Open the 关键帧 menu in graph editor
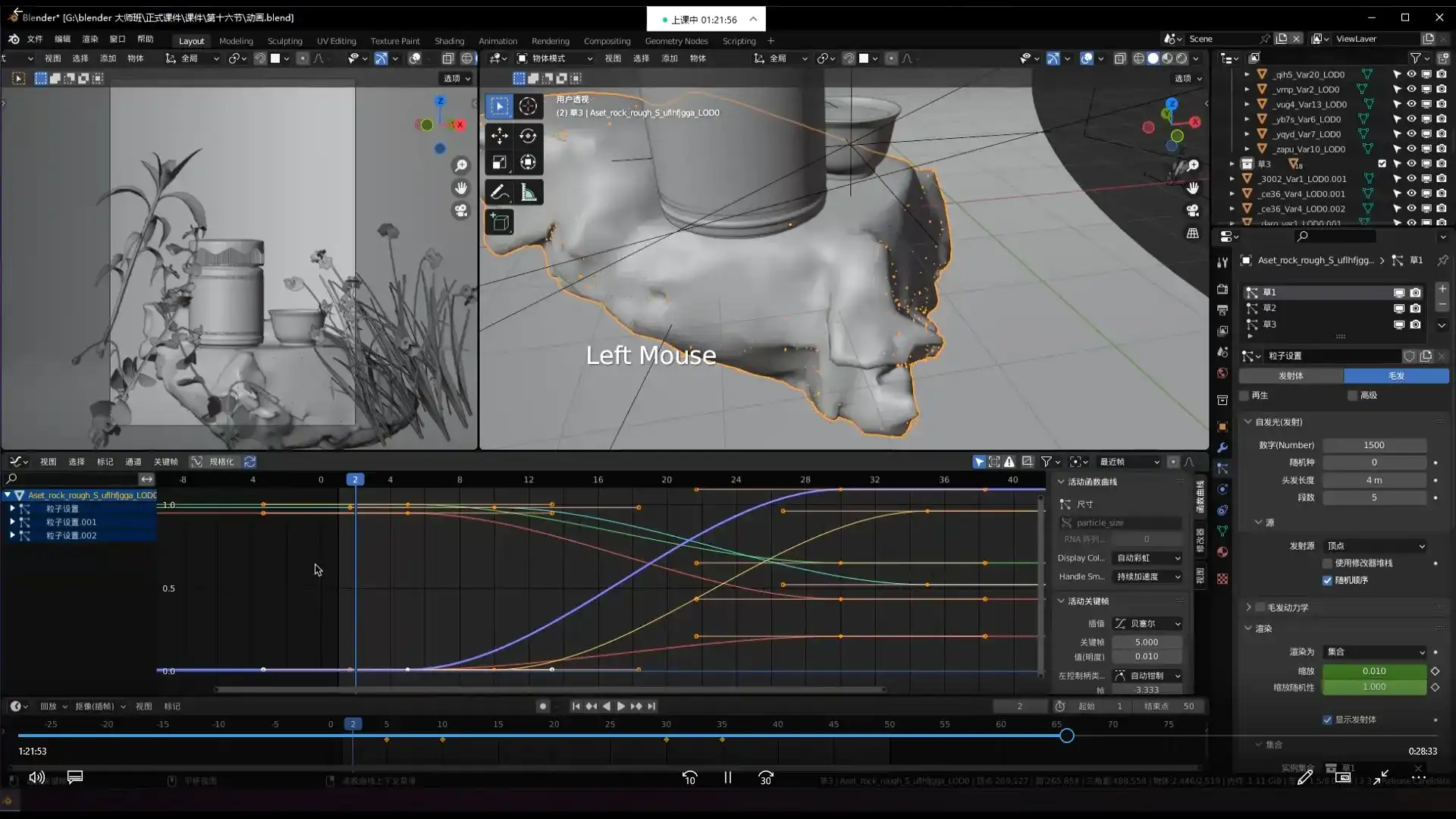This screenshot has height=819, width=1456. [165, 462]
